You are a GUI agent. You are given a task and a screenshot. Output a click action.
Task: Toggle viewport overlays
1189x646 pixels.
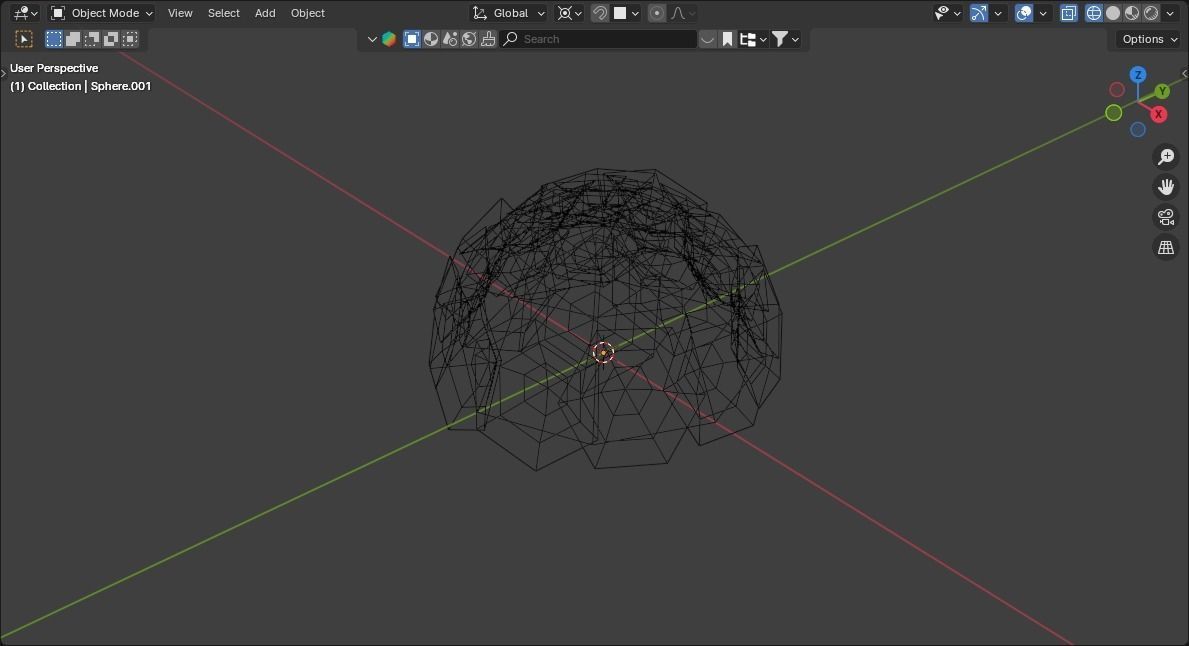(x=1024, y=13)
